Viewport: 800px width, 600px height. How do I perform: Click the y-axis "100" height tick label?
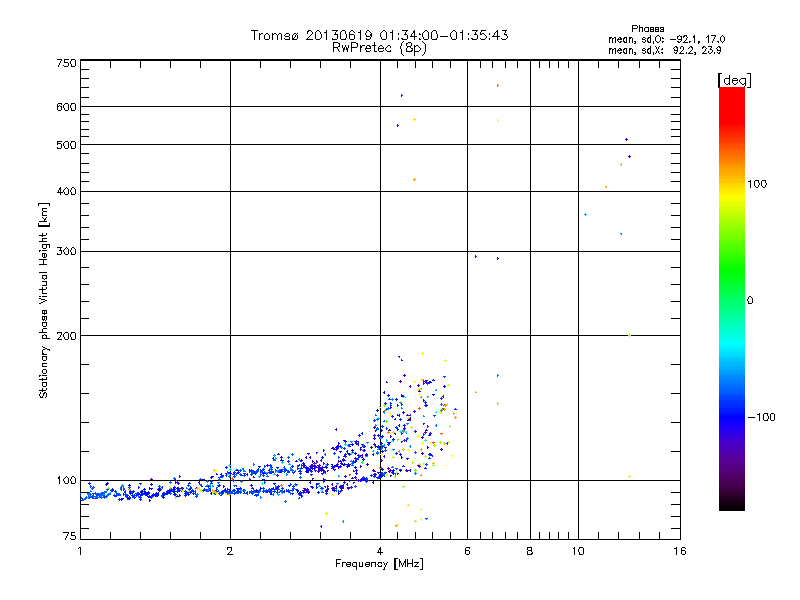66,481
